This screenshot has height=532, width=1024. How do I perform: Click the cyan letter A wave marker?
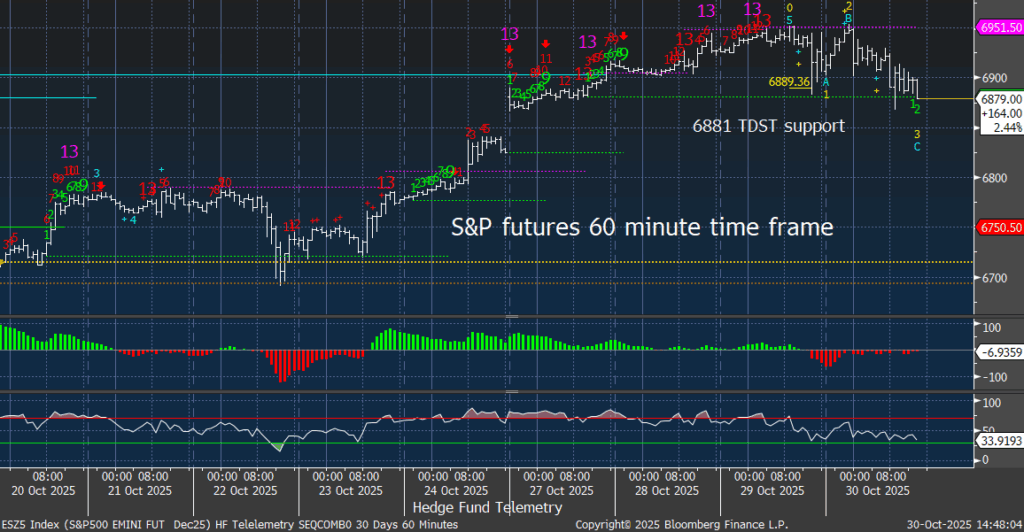coord(826,82)
